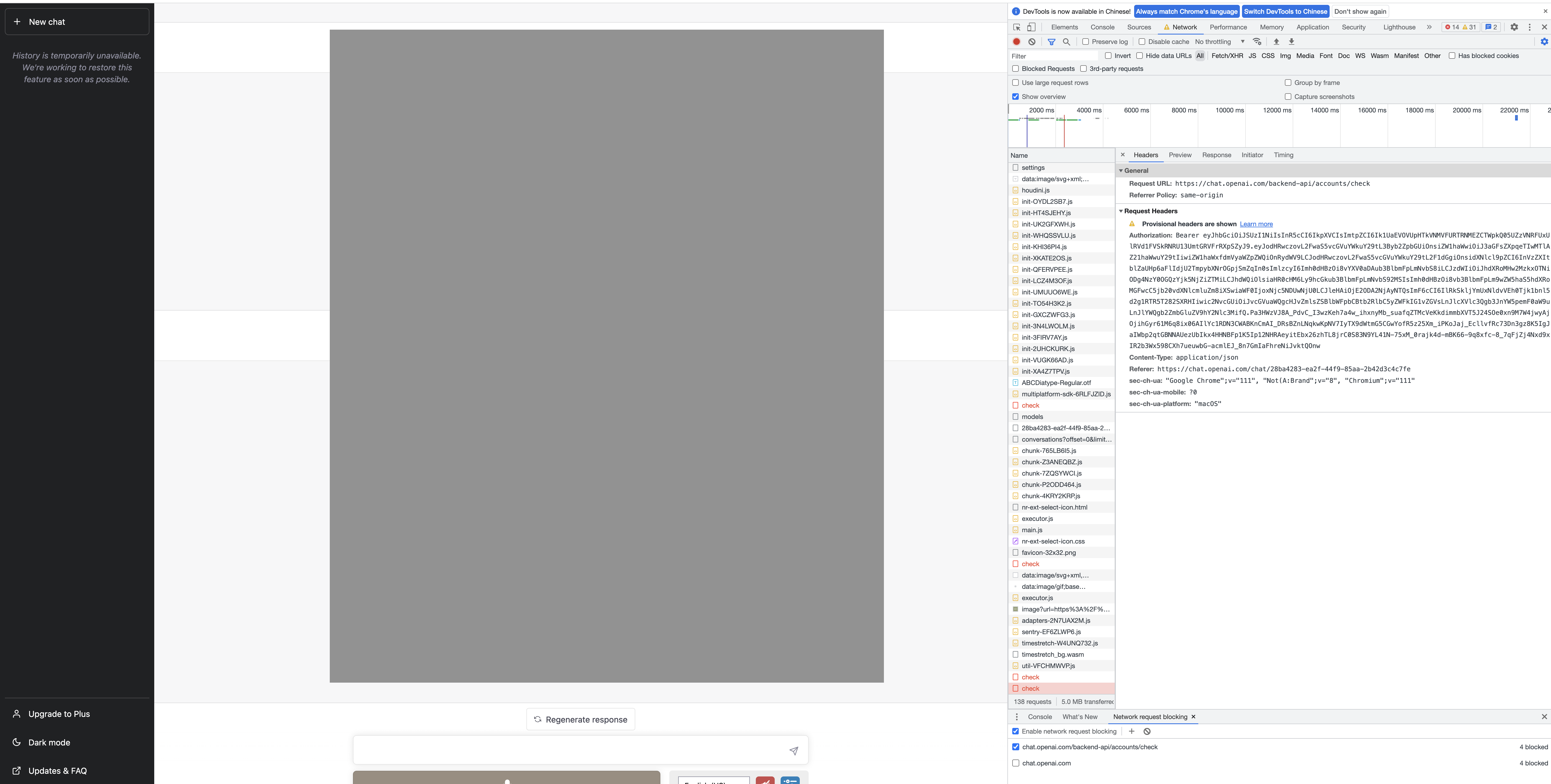Screen dimensions: 1551x784
Task: Select the Inspect element cursor icon
Action: 1016,27
